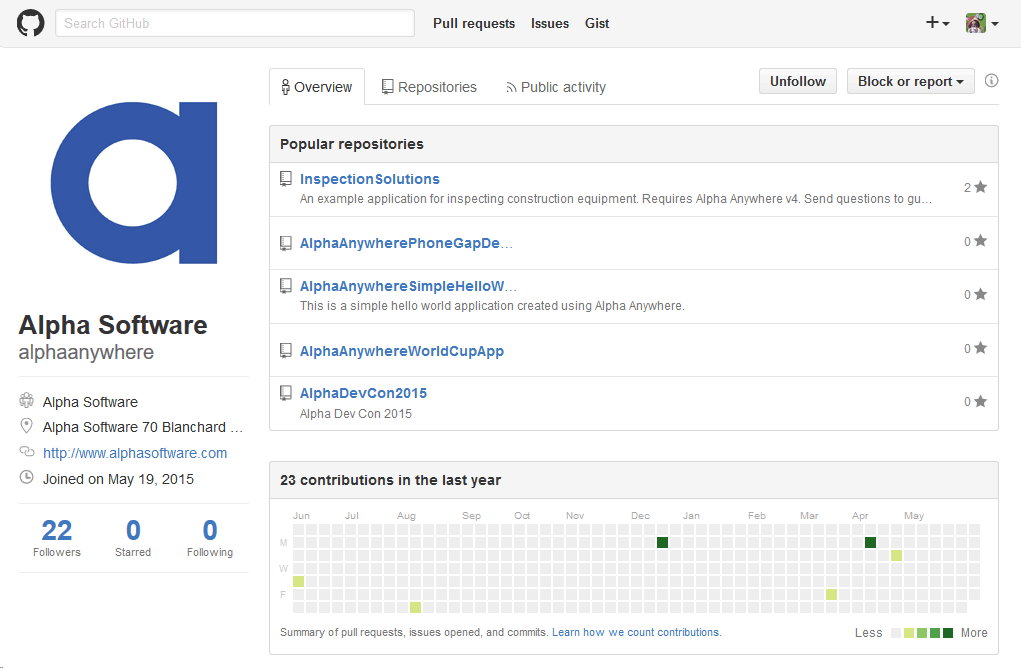Focus the Search GitHub input field

pyautogui.click(x=235, y=23)
